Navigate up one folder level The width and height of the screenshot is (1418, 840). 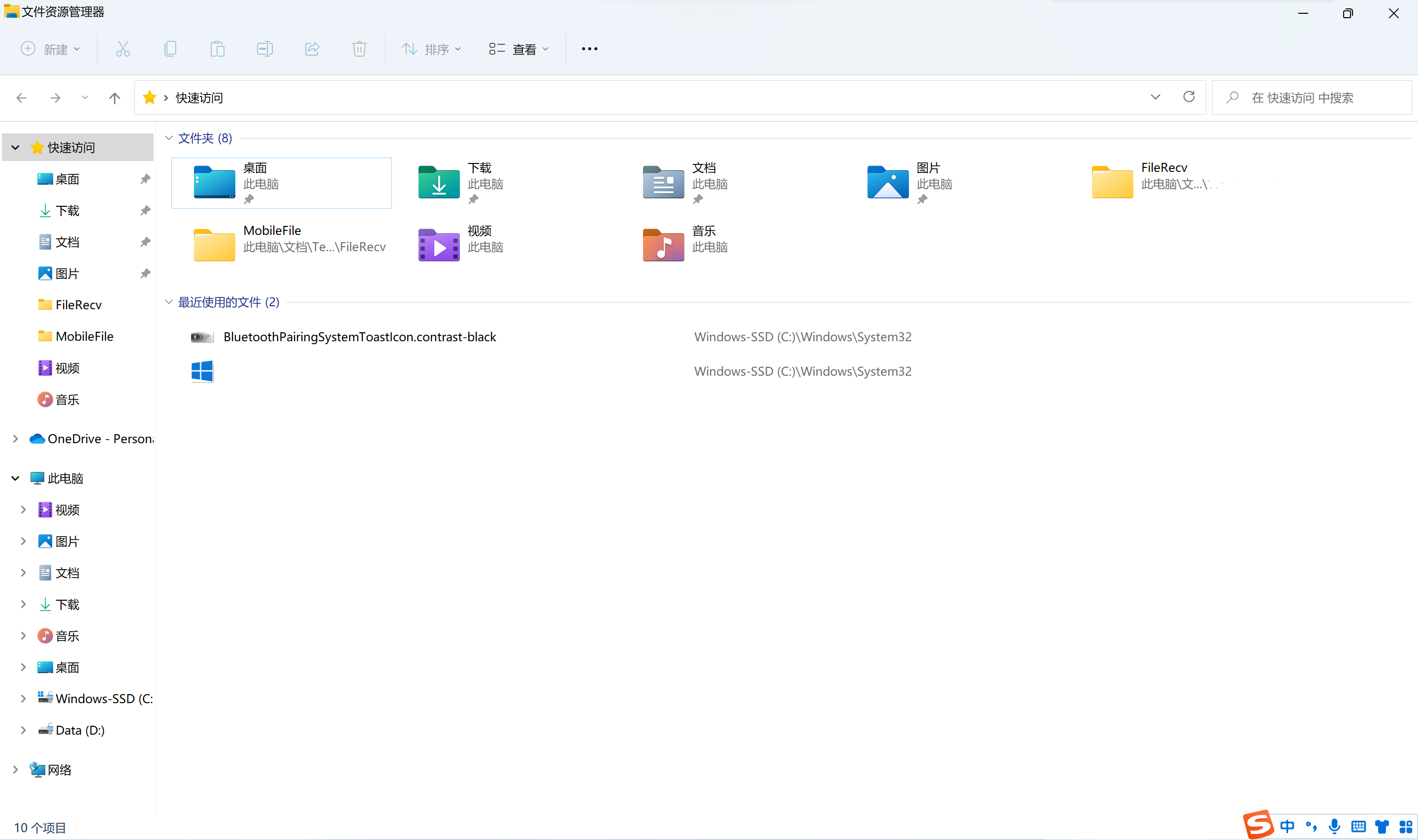pyautogui.click(x=114, y=98)
